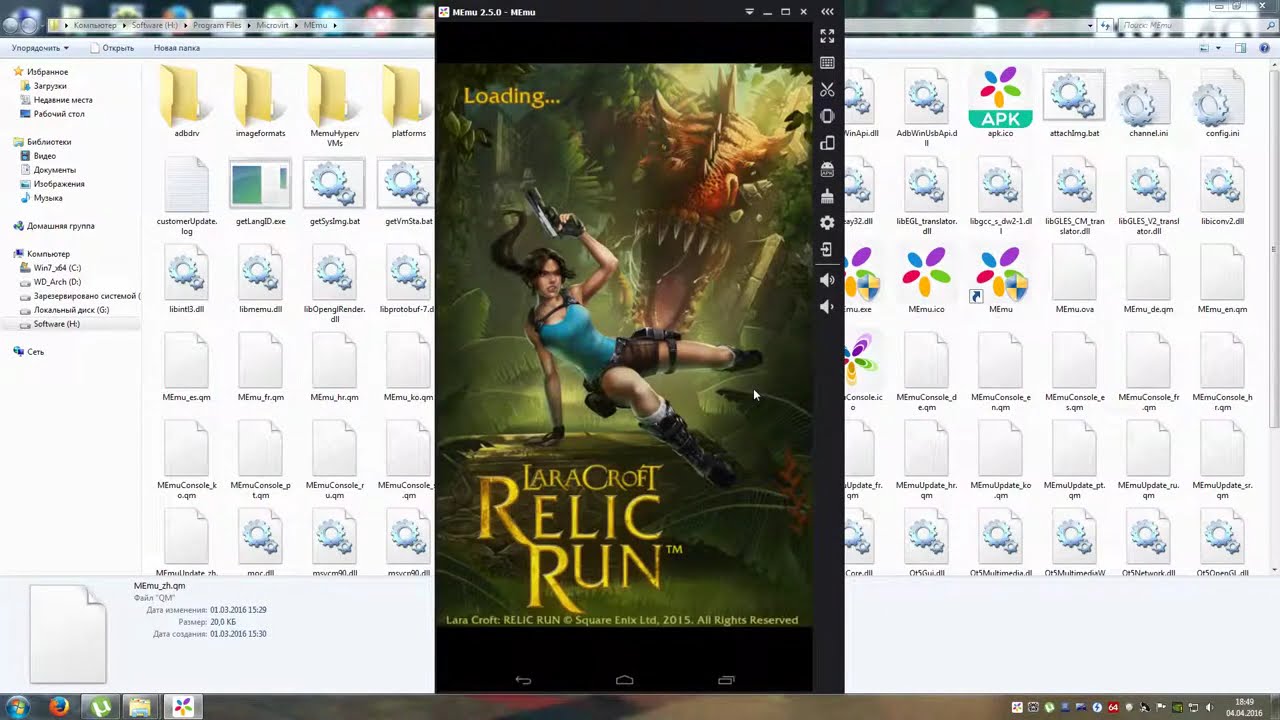Open Документы library in navigation pane
The image size is (1280, 720).
click(55, 170)
